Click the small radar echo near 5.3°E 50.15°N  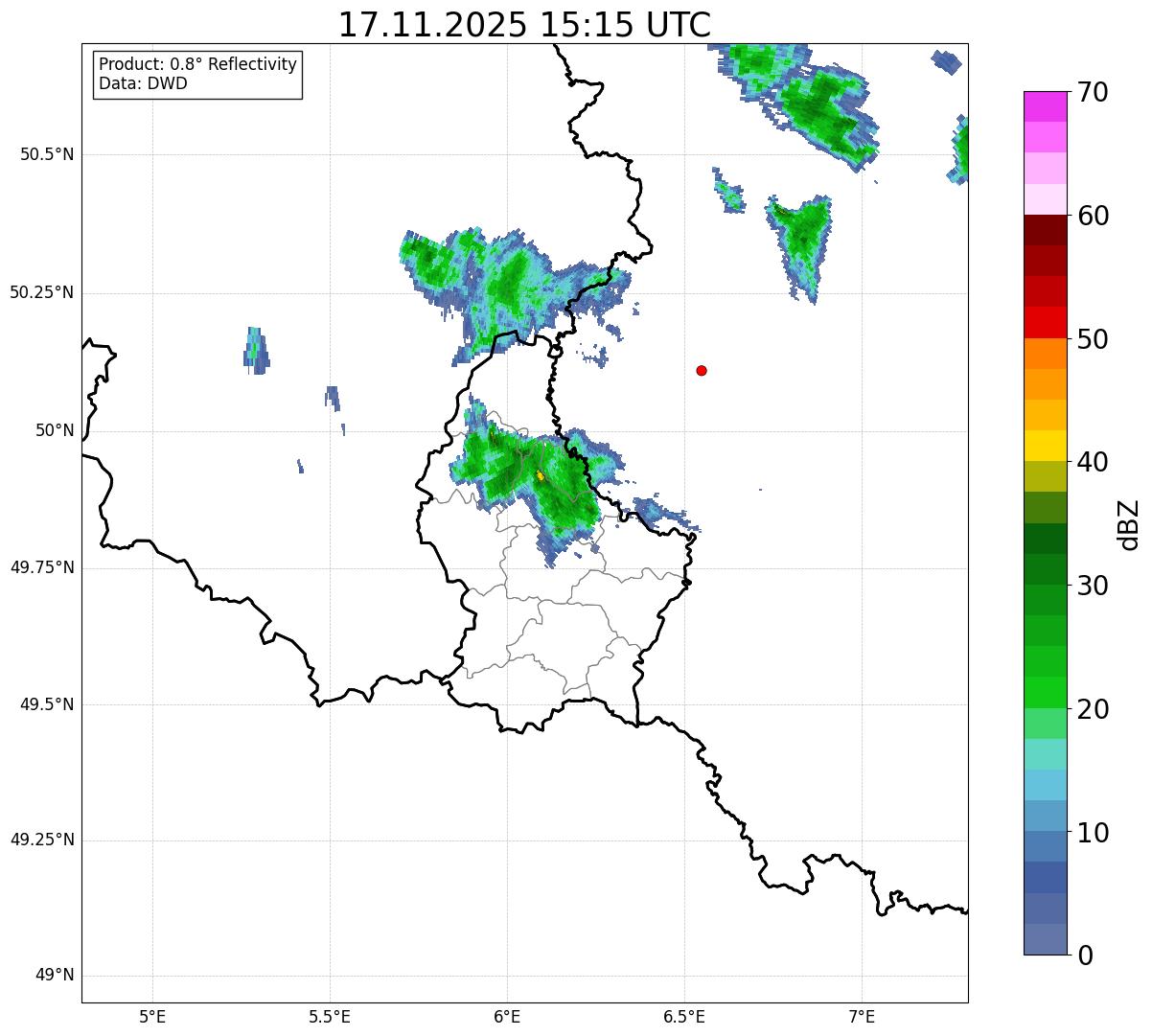(256, 350)
